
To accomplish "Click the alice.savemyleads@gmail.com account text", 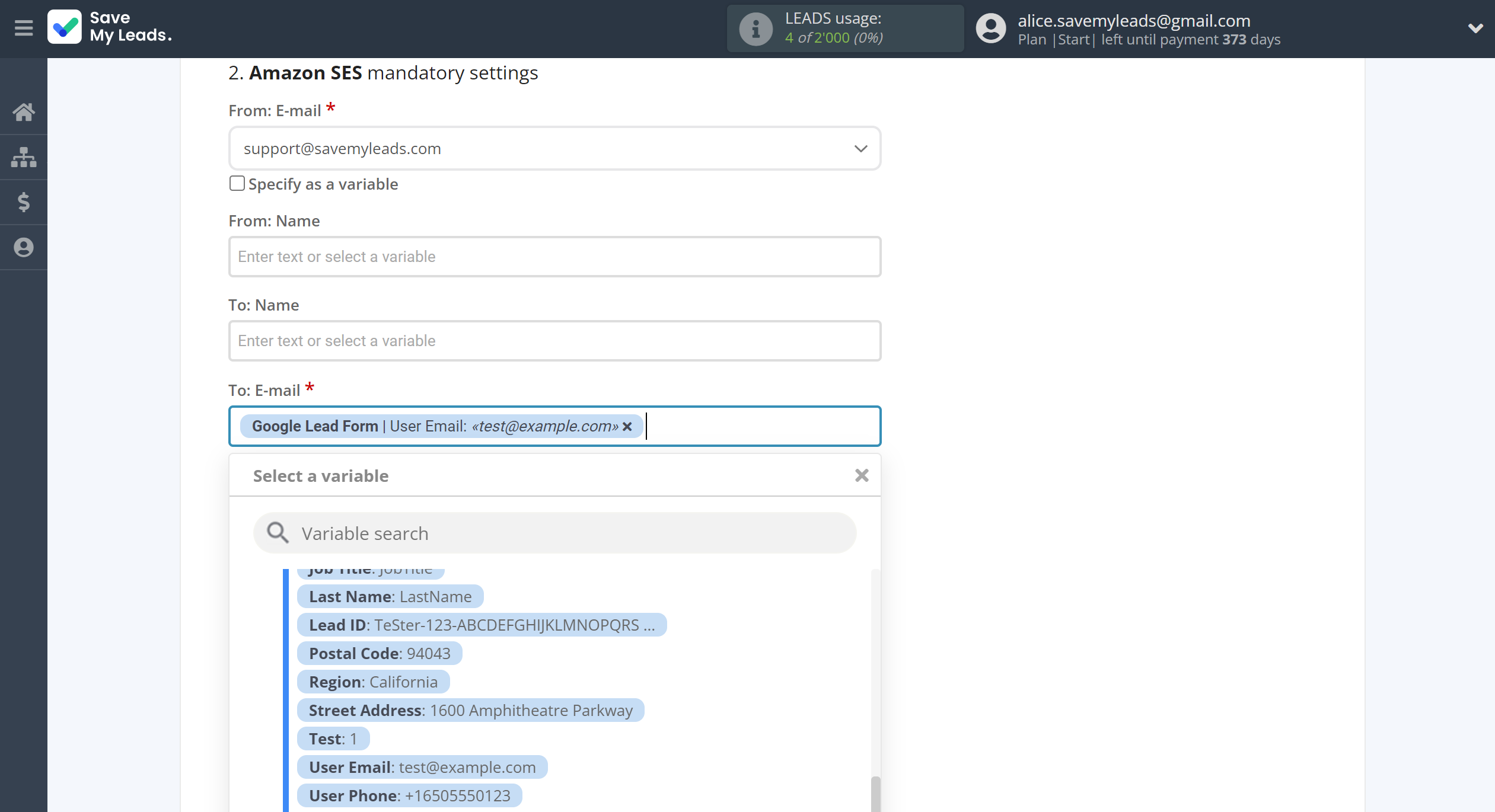I will 1134,21.
